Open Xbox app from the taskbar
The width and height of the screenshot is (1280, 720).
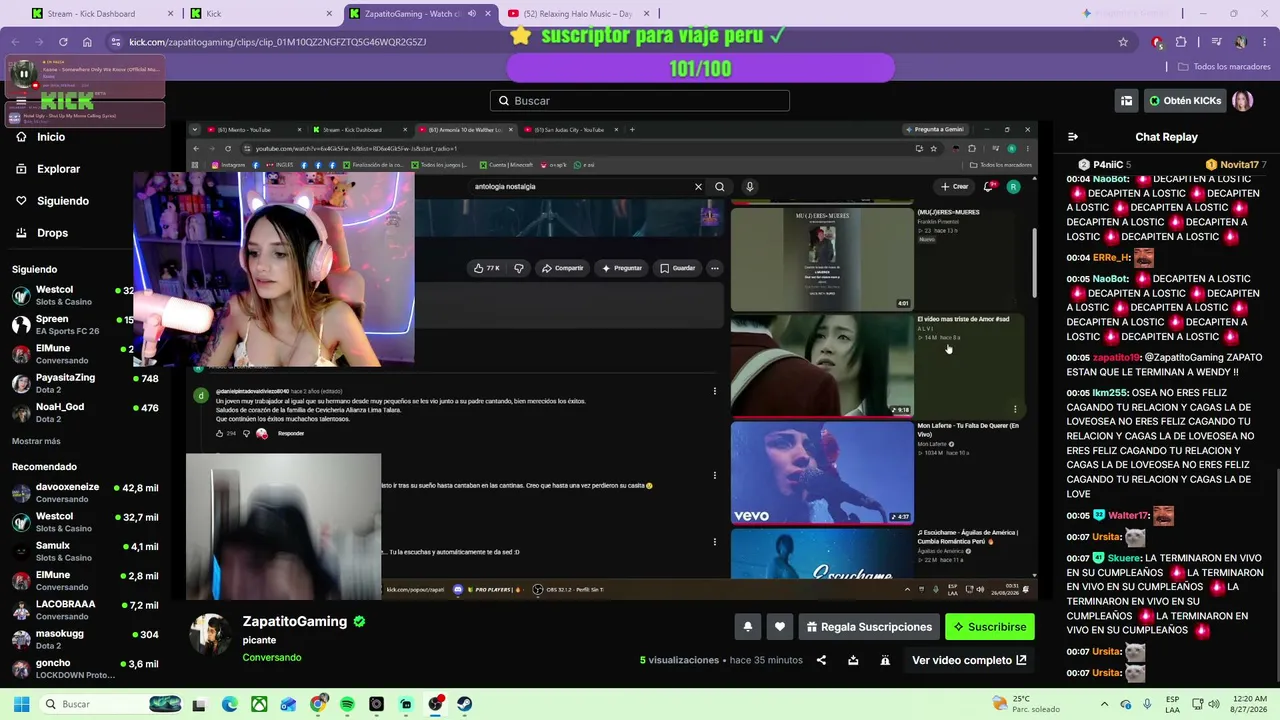click(x=259, y=704)
